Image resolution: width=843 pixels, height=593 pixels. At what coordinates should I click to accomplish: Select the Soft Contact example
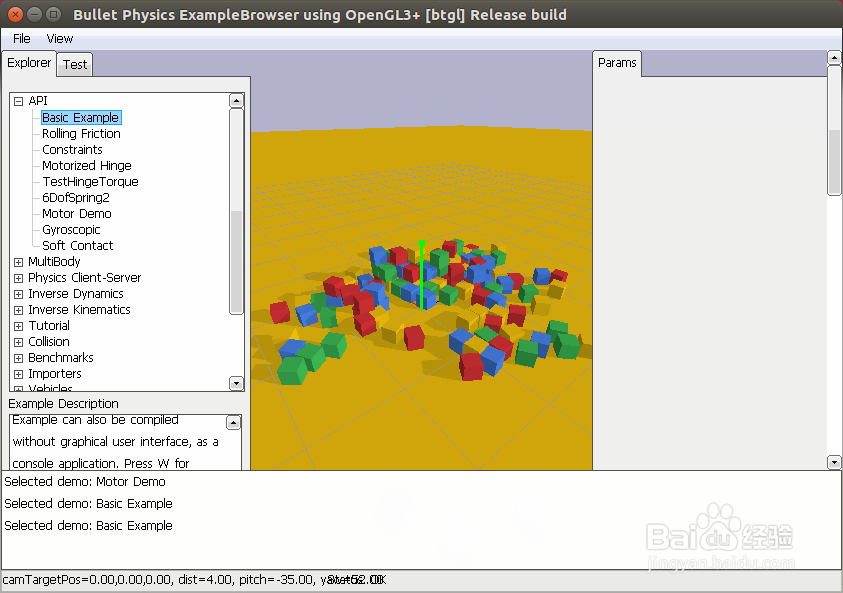pos(77,246)
